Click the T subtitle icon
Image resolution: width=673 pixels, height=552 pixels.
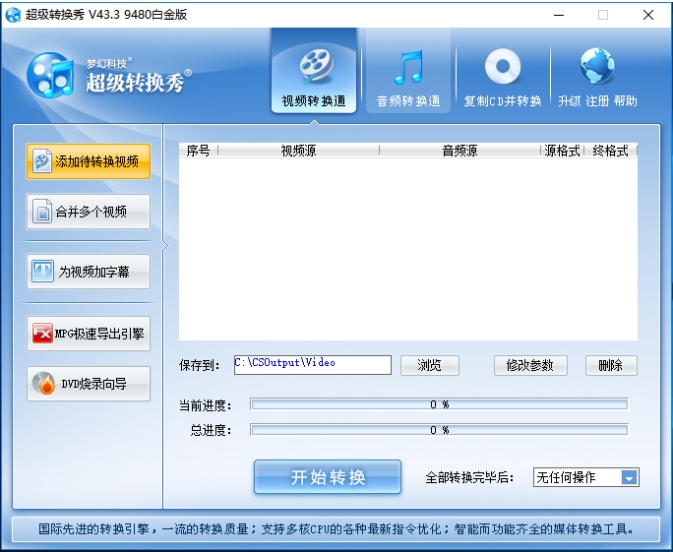tap(42, 271)
